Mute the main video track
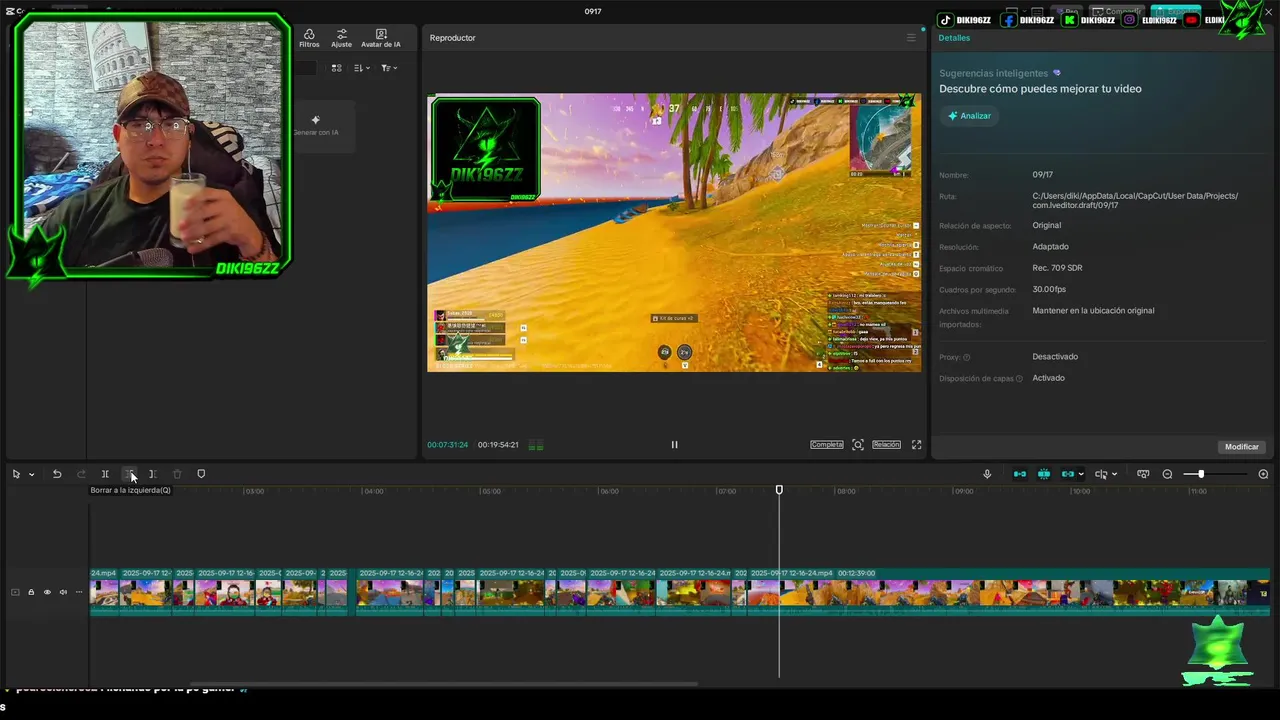The height and width of the screenshot is (720, 1280). [x=63, y=592]
